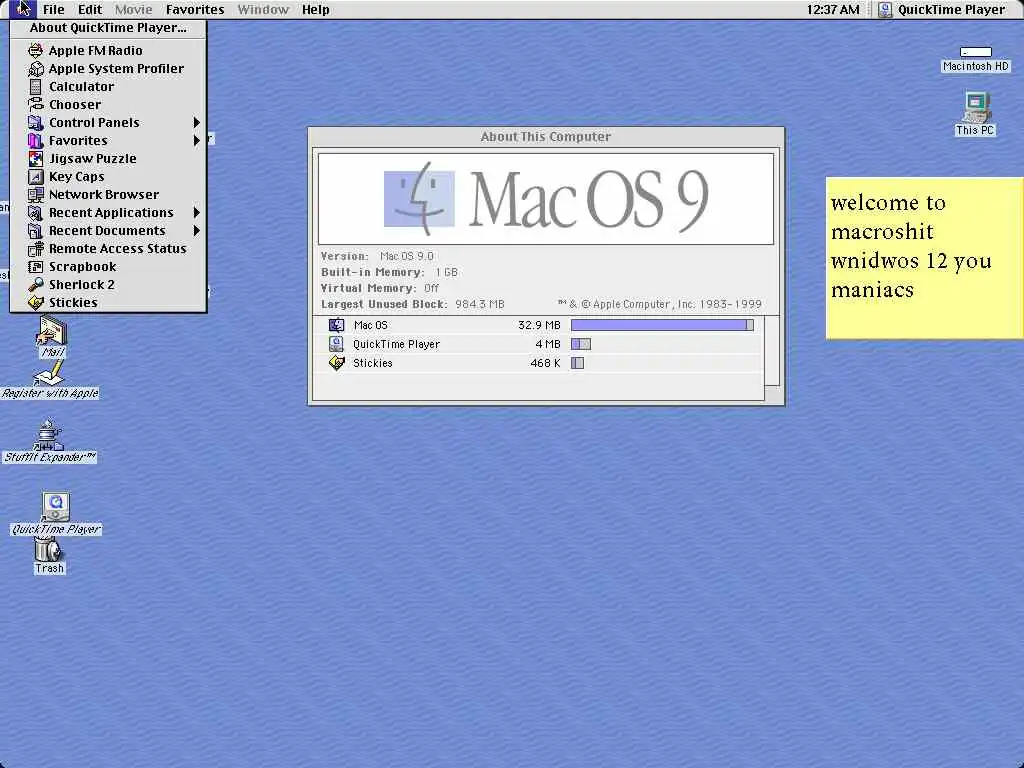1024x768 pixels.
Task: Click the Control Panels folder icon
Action: [36, 122]
